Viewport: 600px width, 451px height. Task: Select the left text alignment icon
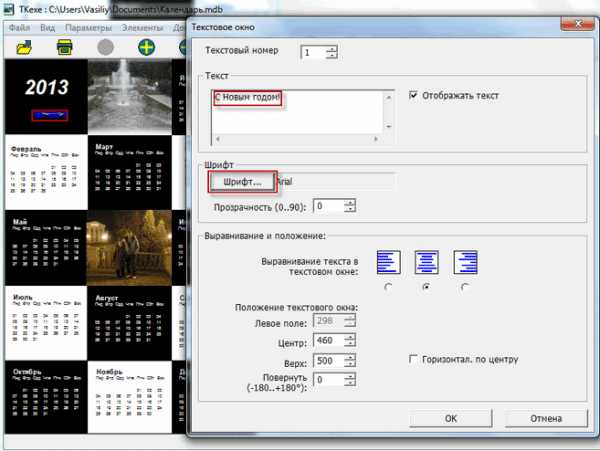388,261
